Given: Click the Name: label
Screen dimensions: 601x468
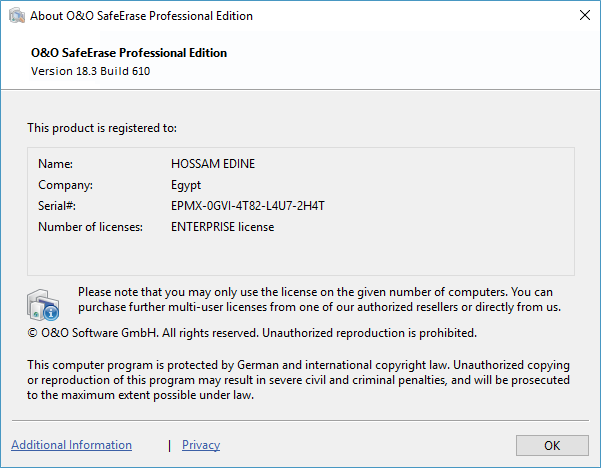Looking at the screenshot, I should pos(56,164).
